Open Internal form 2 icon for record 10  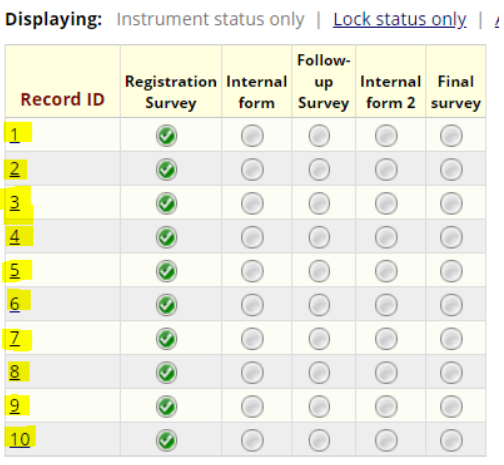386,440
